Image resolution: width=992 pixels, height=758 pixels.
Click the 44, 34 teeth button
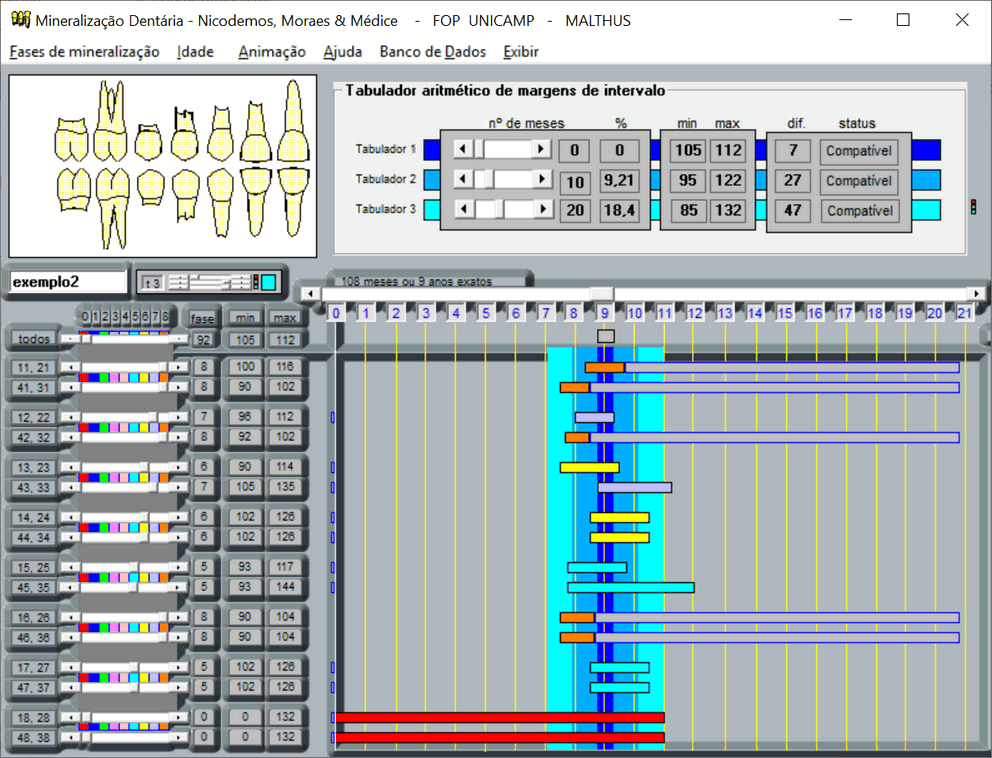point(34,537)
